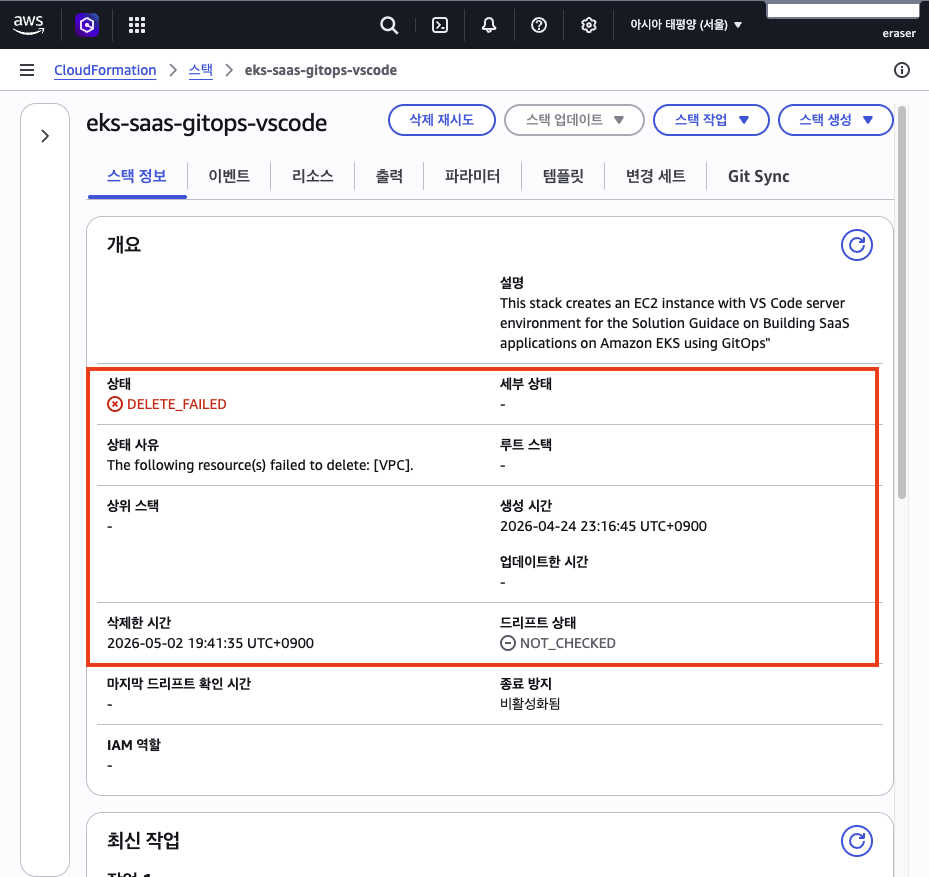Click the 마지막 드리프트 확인 시간 label

(x=179, y=684)
